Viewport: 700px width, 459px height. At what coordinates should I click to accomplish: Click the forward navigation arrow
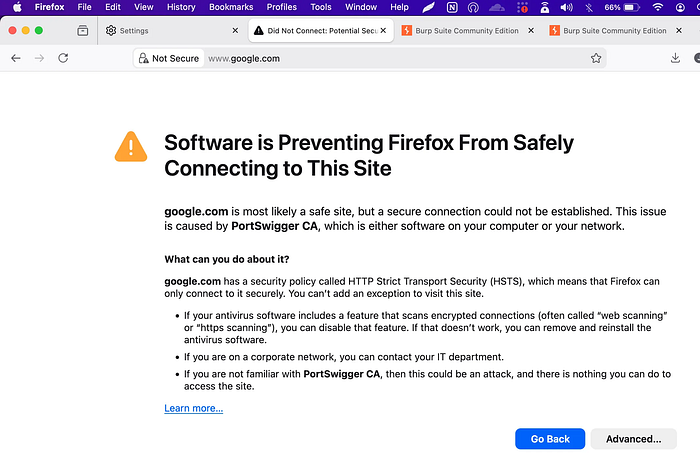[39, 58]
